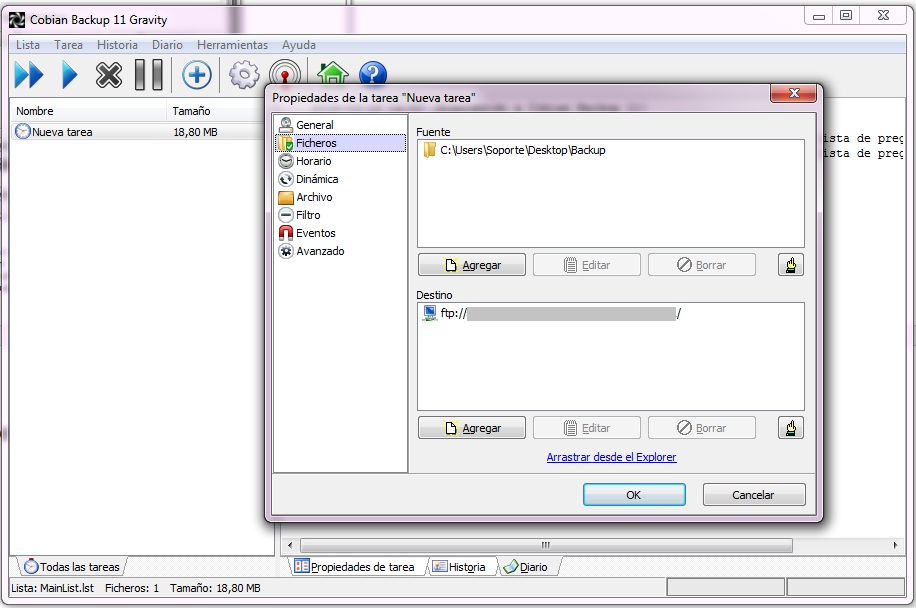
Task: Click the 18,80 MB size cell
Action: pos(195,132)
